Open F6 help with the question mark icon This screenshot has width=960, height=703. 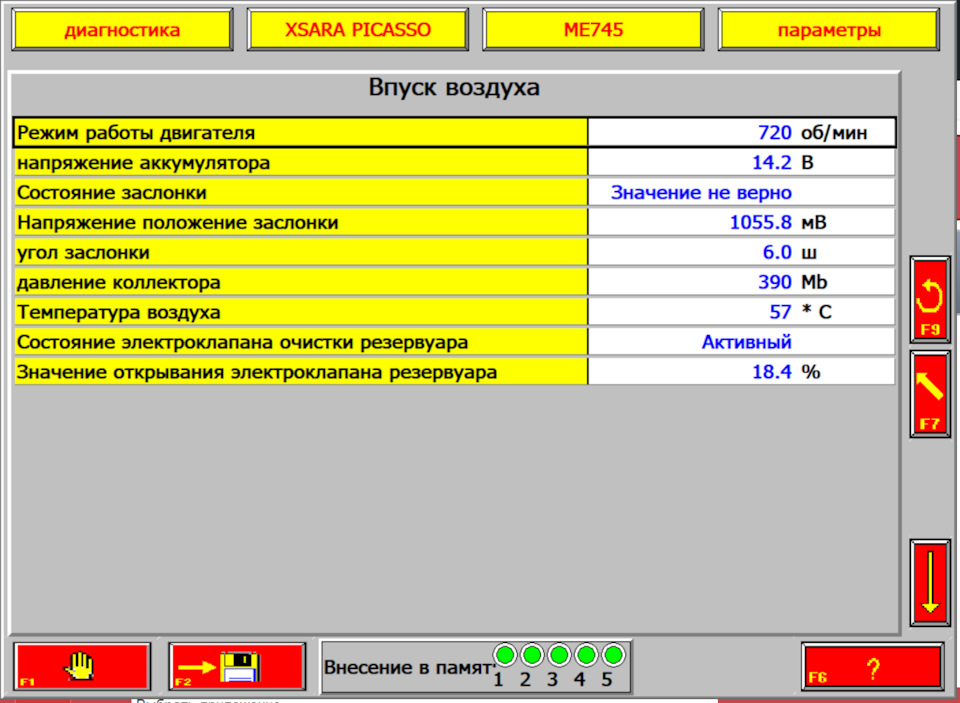(874, 665)
